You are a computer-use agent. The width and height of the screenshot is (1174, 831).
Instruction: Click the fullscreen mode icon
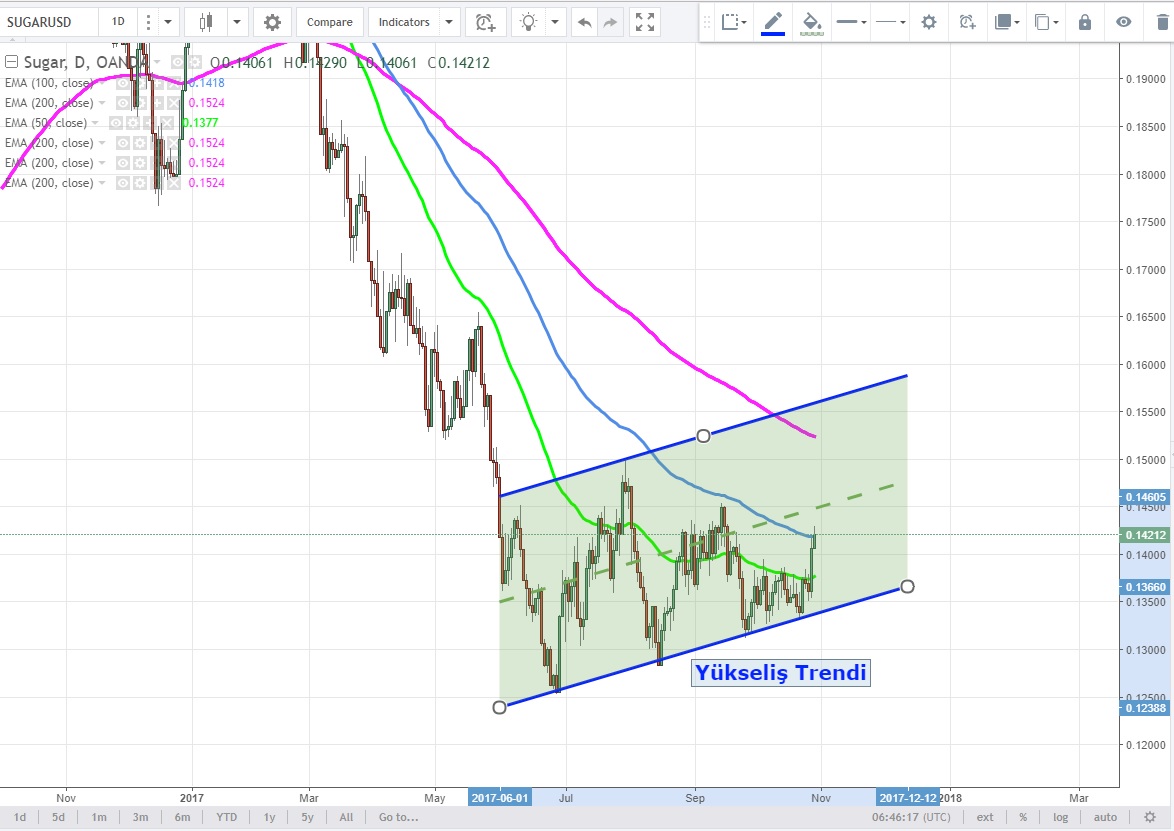click(x=646, y=22)
